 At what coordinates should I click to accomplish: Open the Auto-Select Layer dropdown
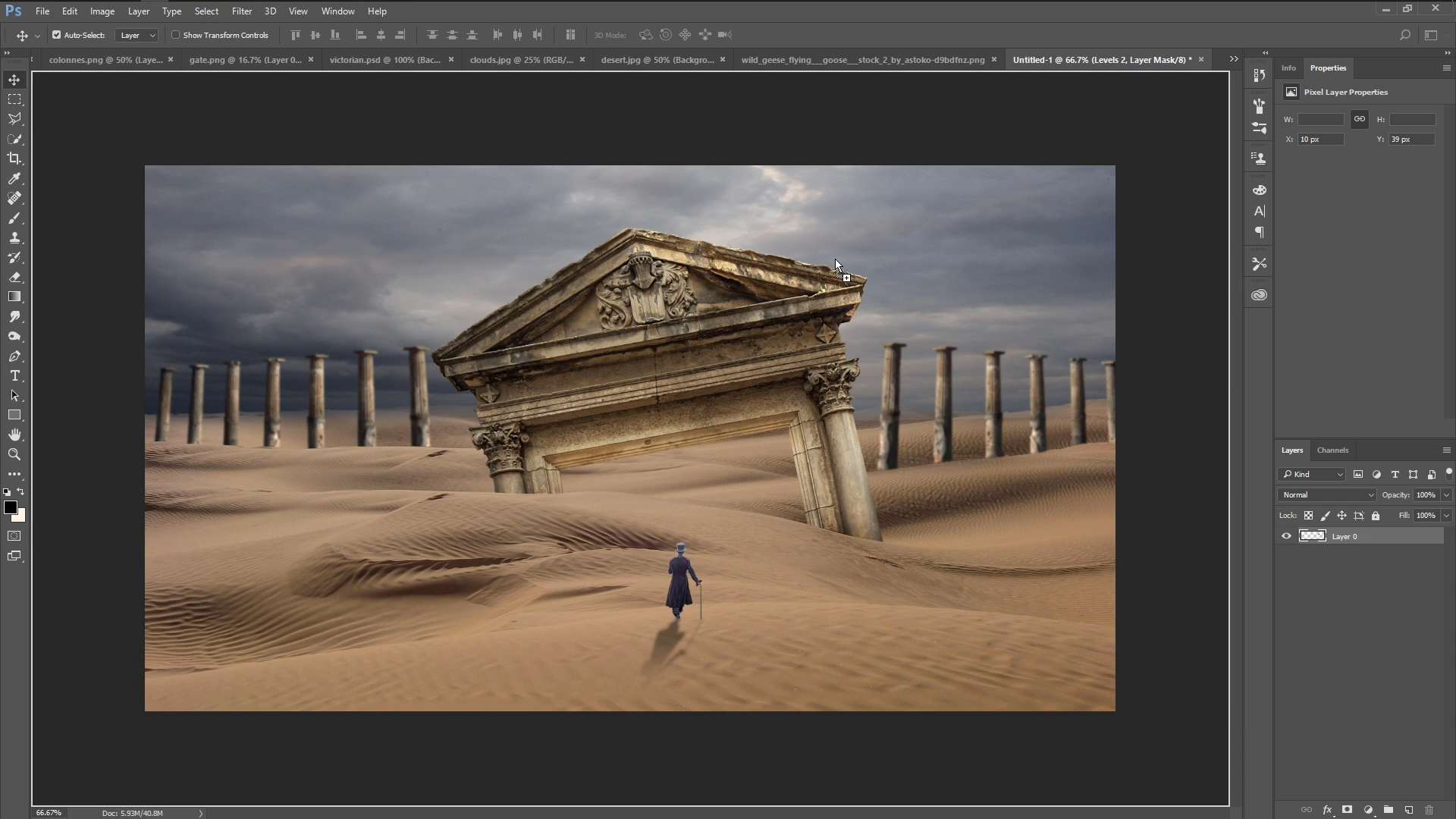(136, 35)
